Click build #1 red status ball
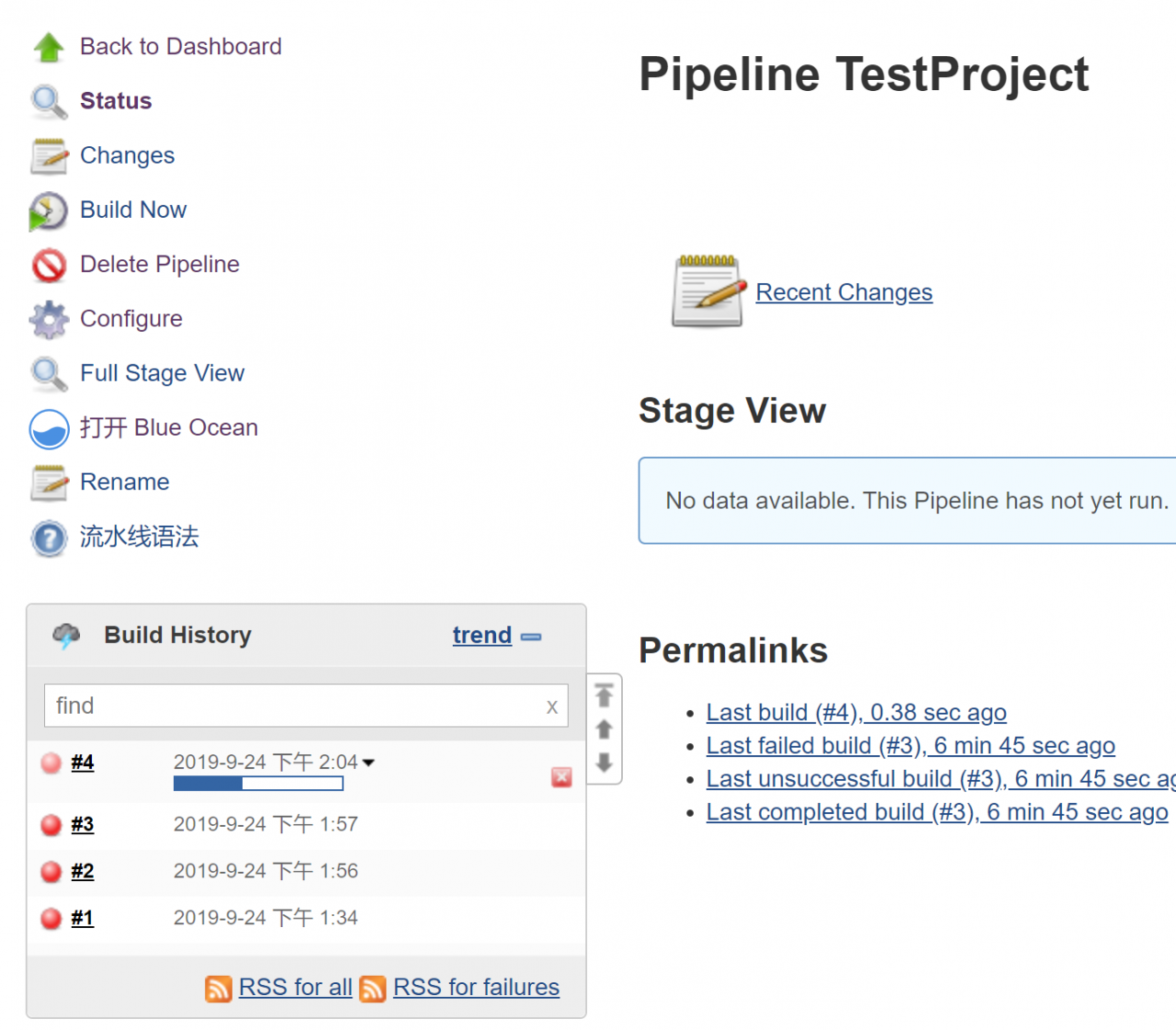This screenshot has height=1030, width=1176. click(51, 919)
